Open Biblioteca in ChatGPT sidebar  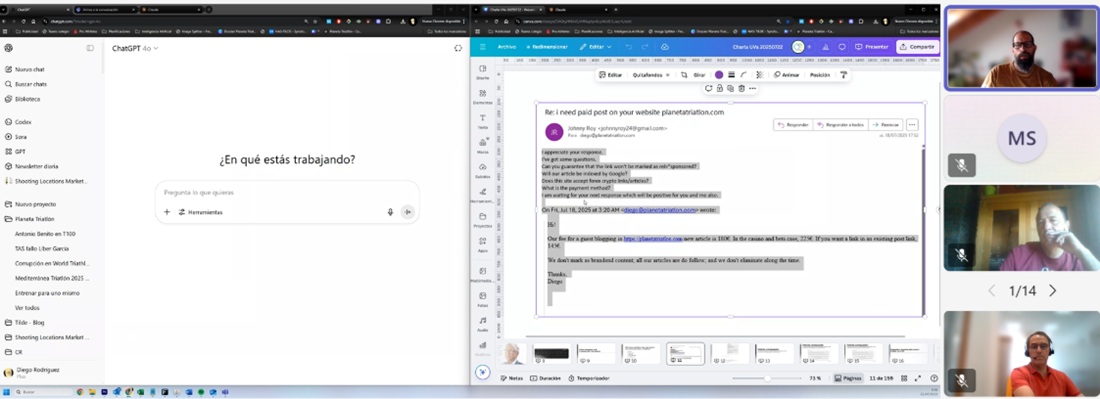tap(27, 99)
